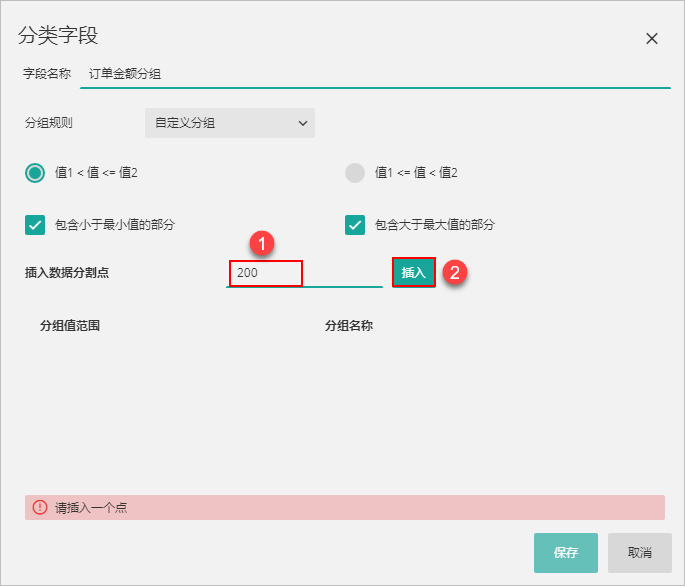
Task: Open the 自定义分组 grouping rule dropdown
Action: (x=229, y=123)
